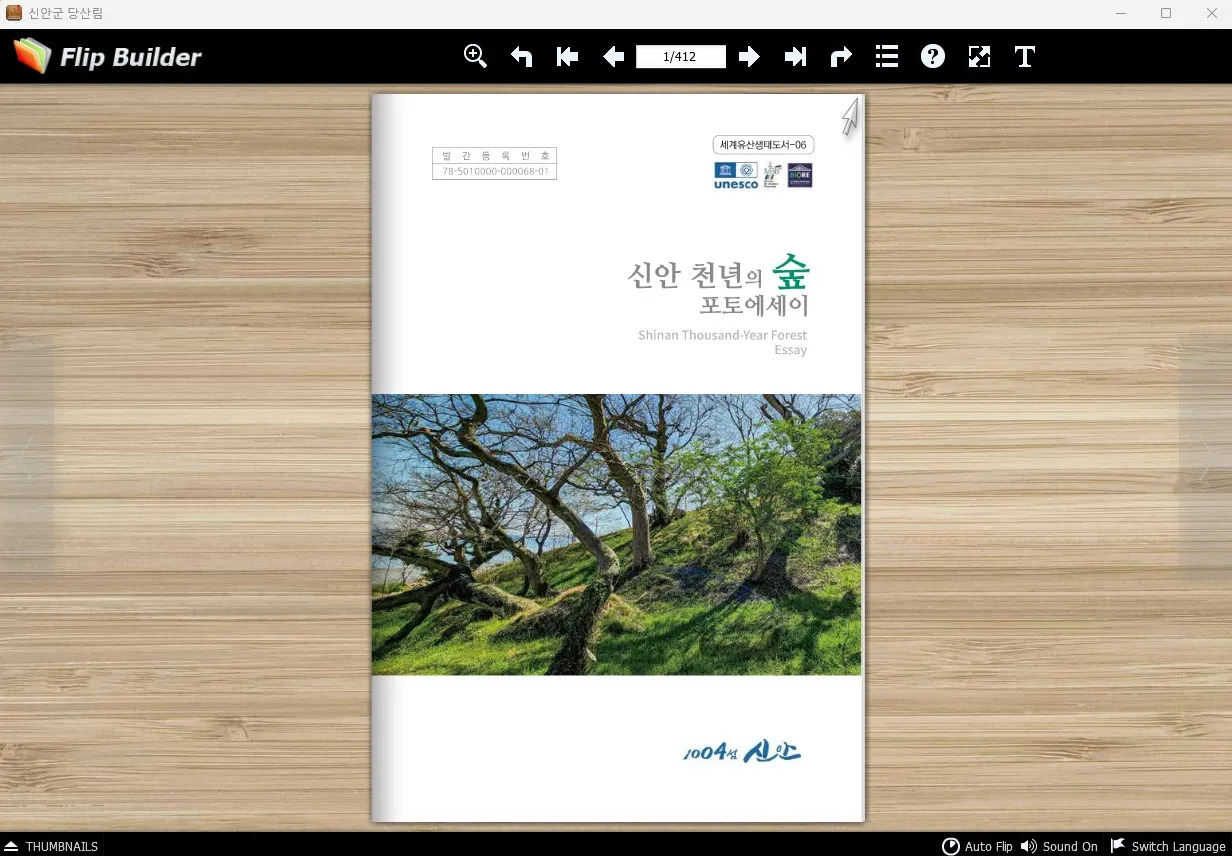The height and width of the screenshot is (856, 1232).
Task: Enable fullscreen mode
Action: 979,57
